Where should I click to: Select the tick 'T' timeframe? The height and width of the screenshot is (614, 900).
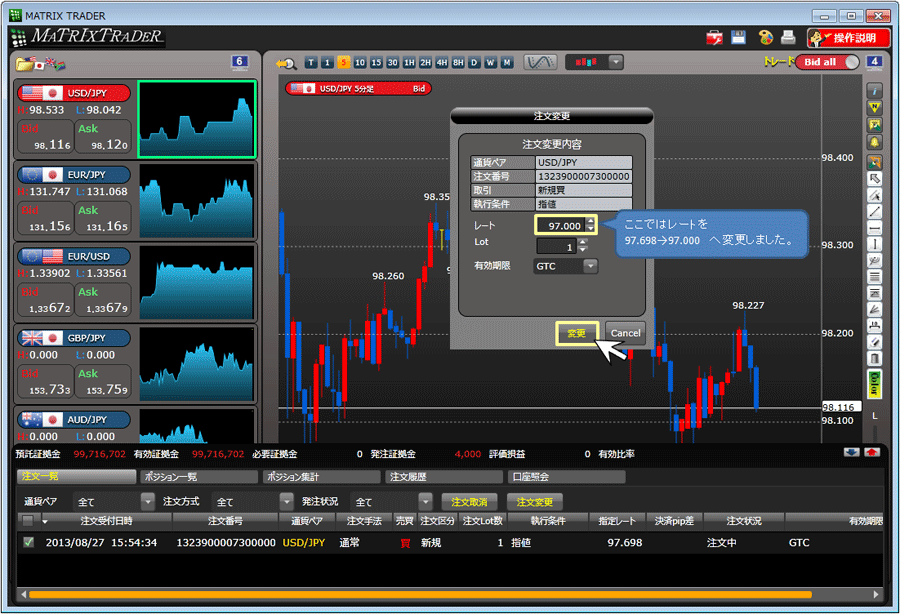tap(311, 63)
